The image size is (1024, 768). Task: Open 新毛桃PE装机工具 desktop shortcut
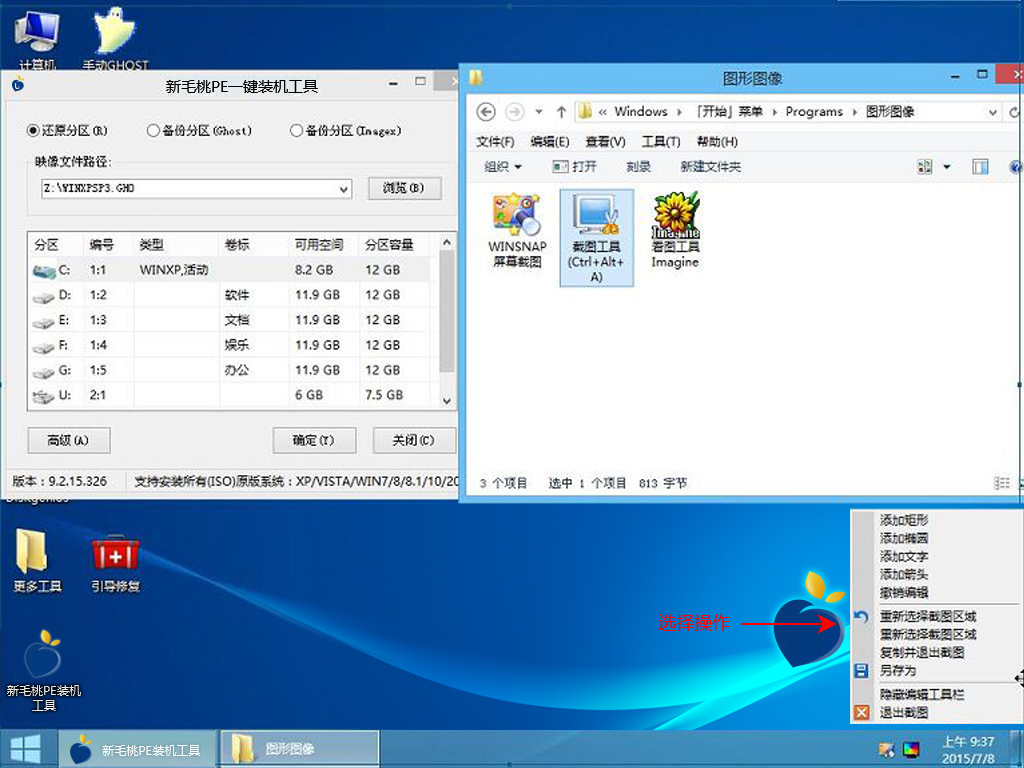(x=44, y=669)
